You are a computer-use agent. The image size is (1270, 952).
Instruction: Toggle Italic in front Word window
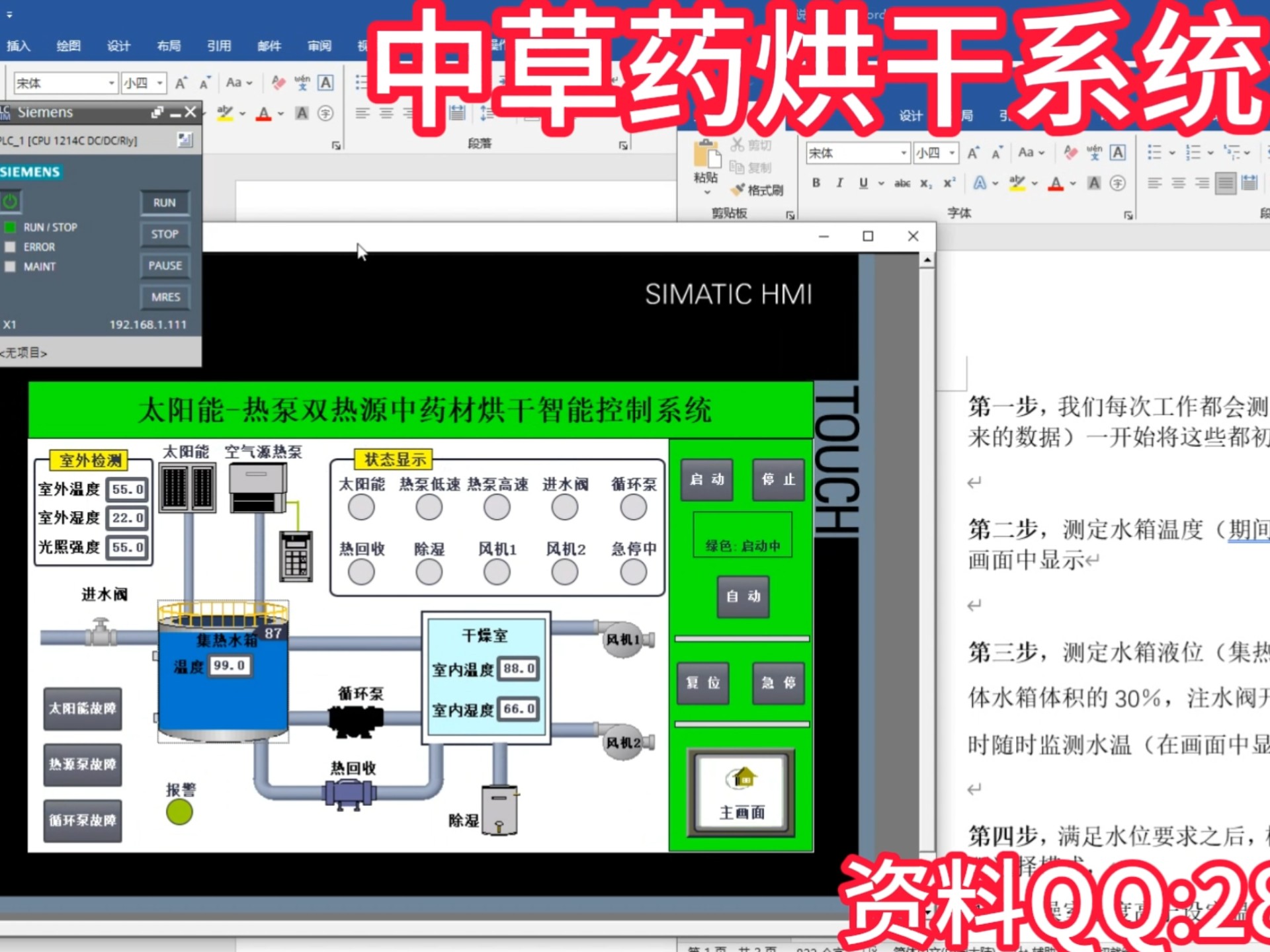coord(839,183)
